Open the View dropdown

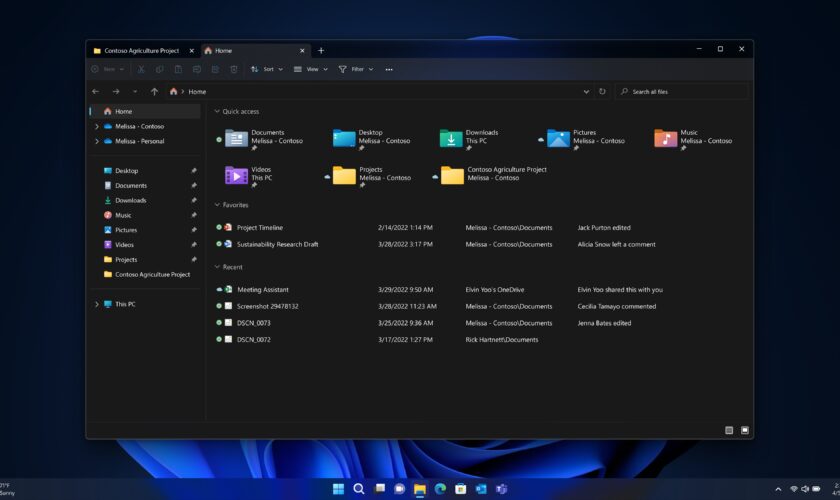311,69
